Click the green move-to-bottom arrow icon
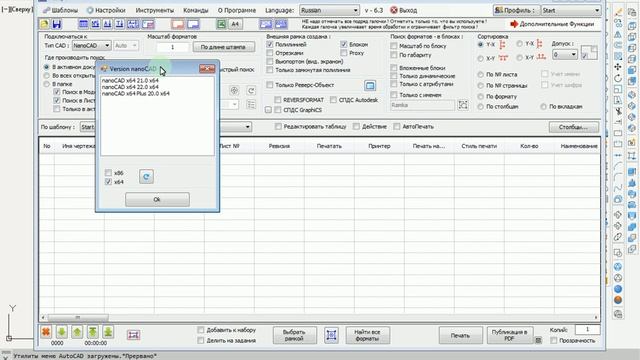 [x=108, y=332]
